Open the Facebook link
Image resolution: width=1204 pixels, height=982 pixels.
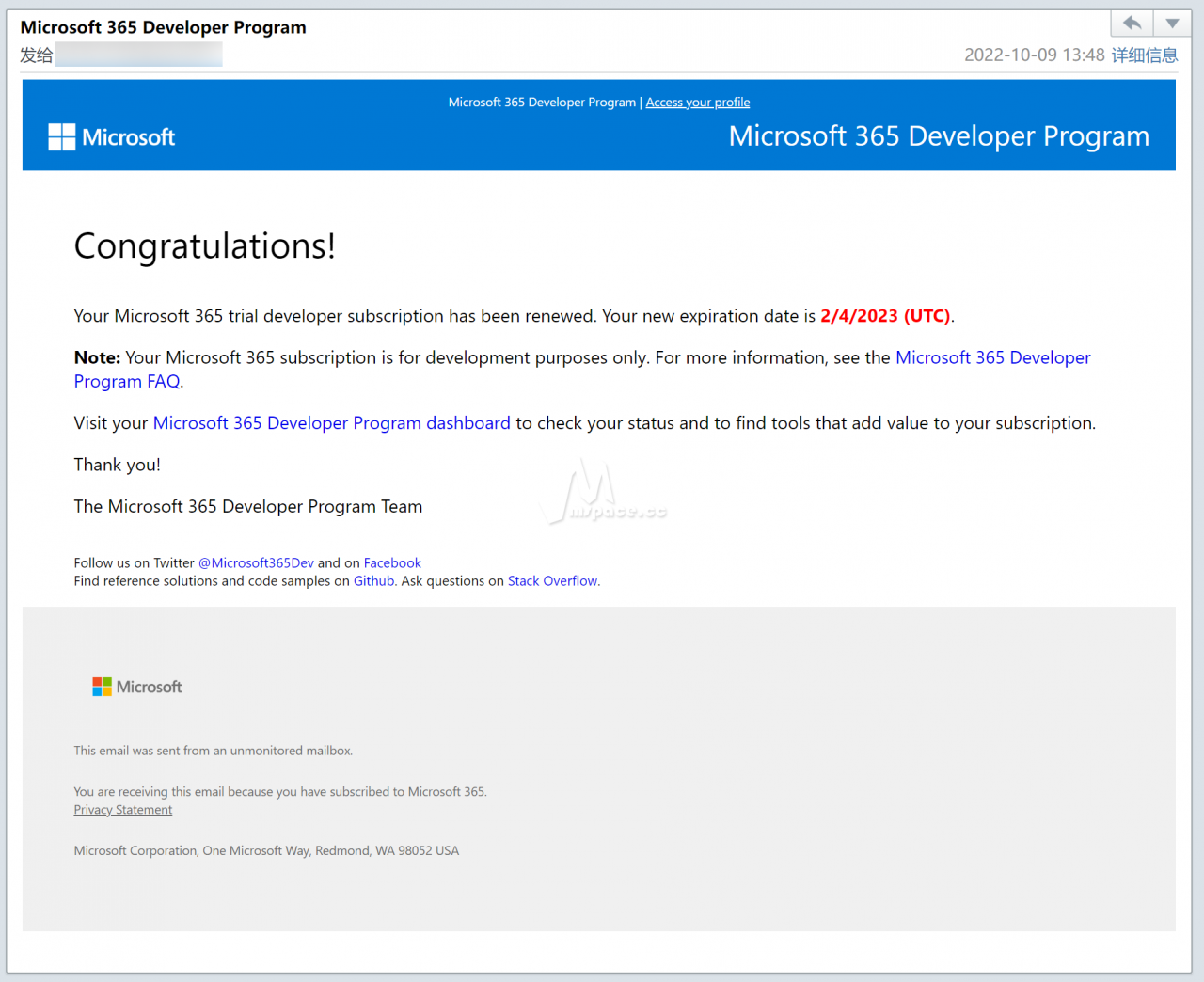click(392, 562)
